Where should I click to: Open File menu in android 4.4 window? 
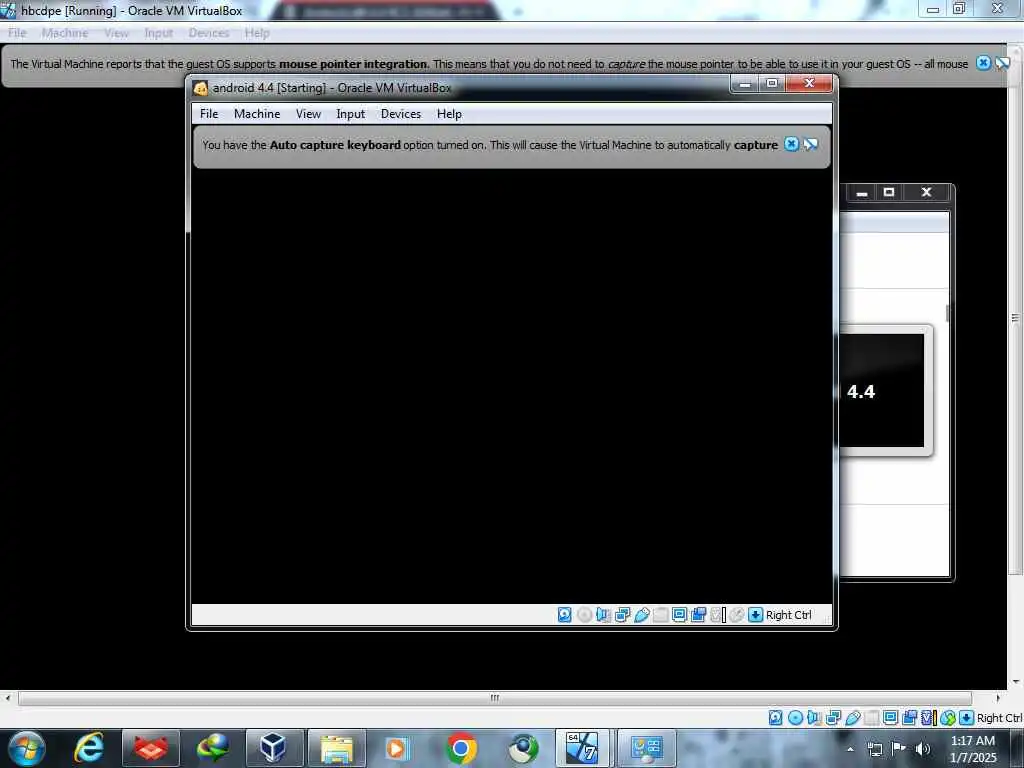click(209, 114)
